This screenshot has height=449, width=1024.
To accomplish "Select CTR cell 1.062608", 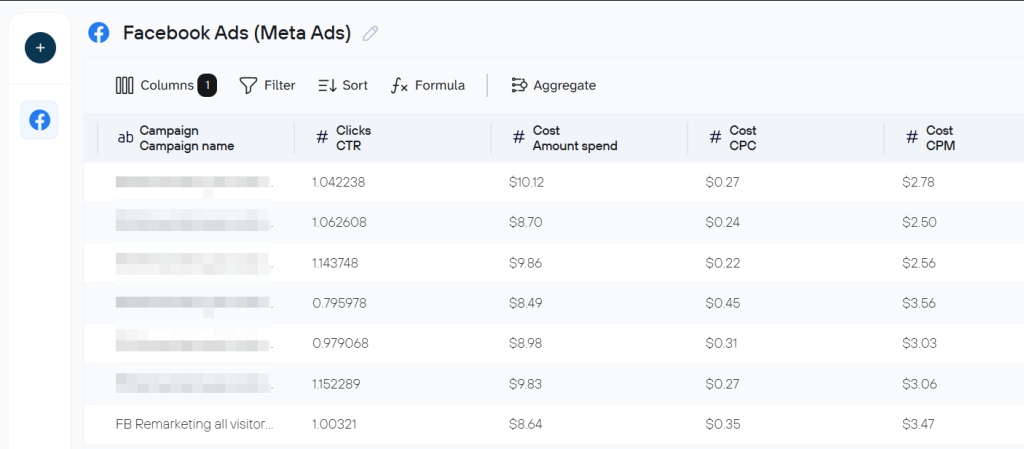I will (x=339, y=223).
